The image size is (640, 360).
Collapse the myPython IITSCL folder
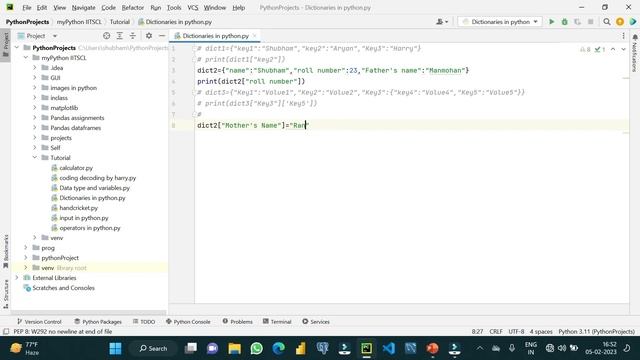click(26, 58)
